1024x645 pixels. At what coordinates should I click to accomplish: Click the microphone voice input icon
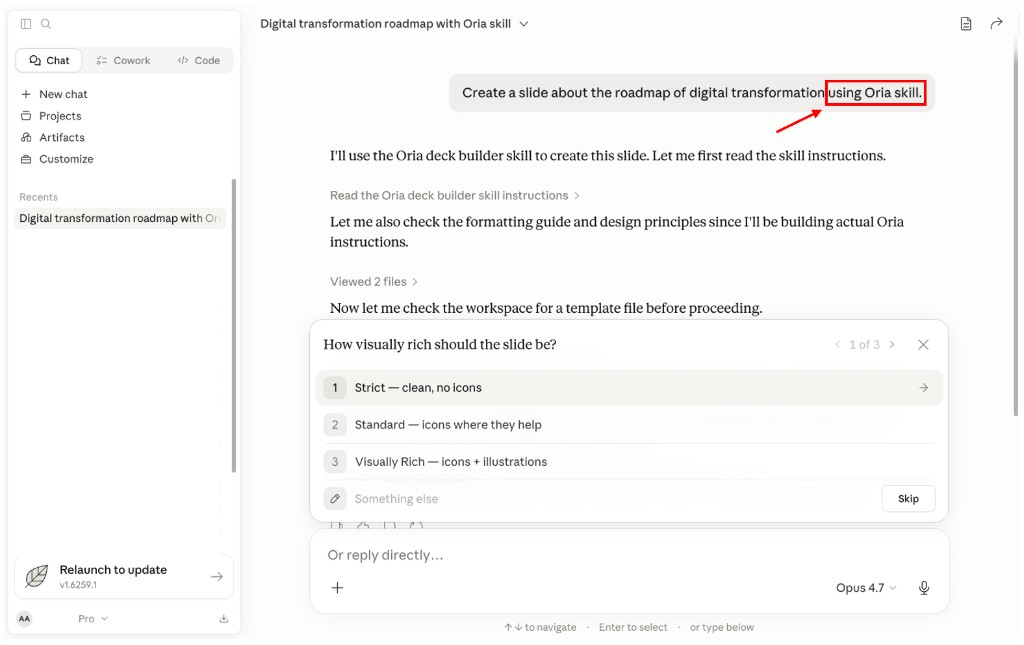(x=923, y=588)
